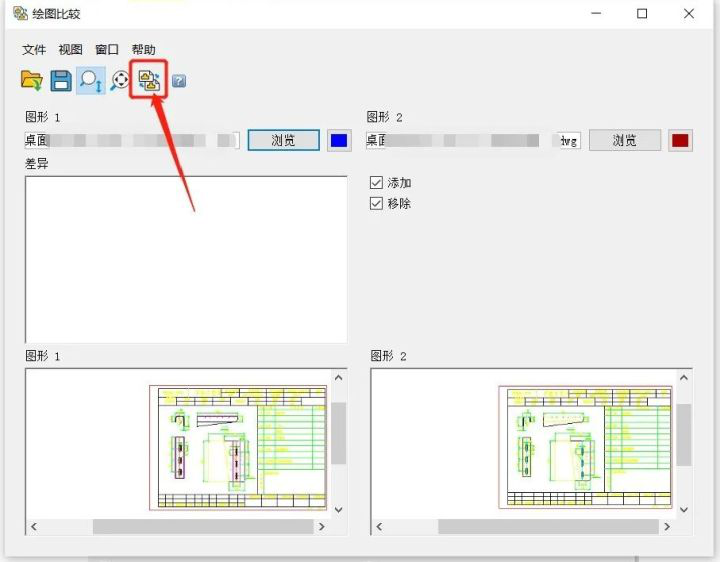Click the app icon in title bar
Image resolution: width=720 pixels, height=562 pixels.
point(20,14)
